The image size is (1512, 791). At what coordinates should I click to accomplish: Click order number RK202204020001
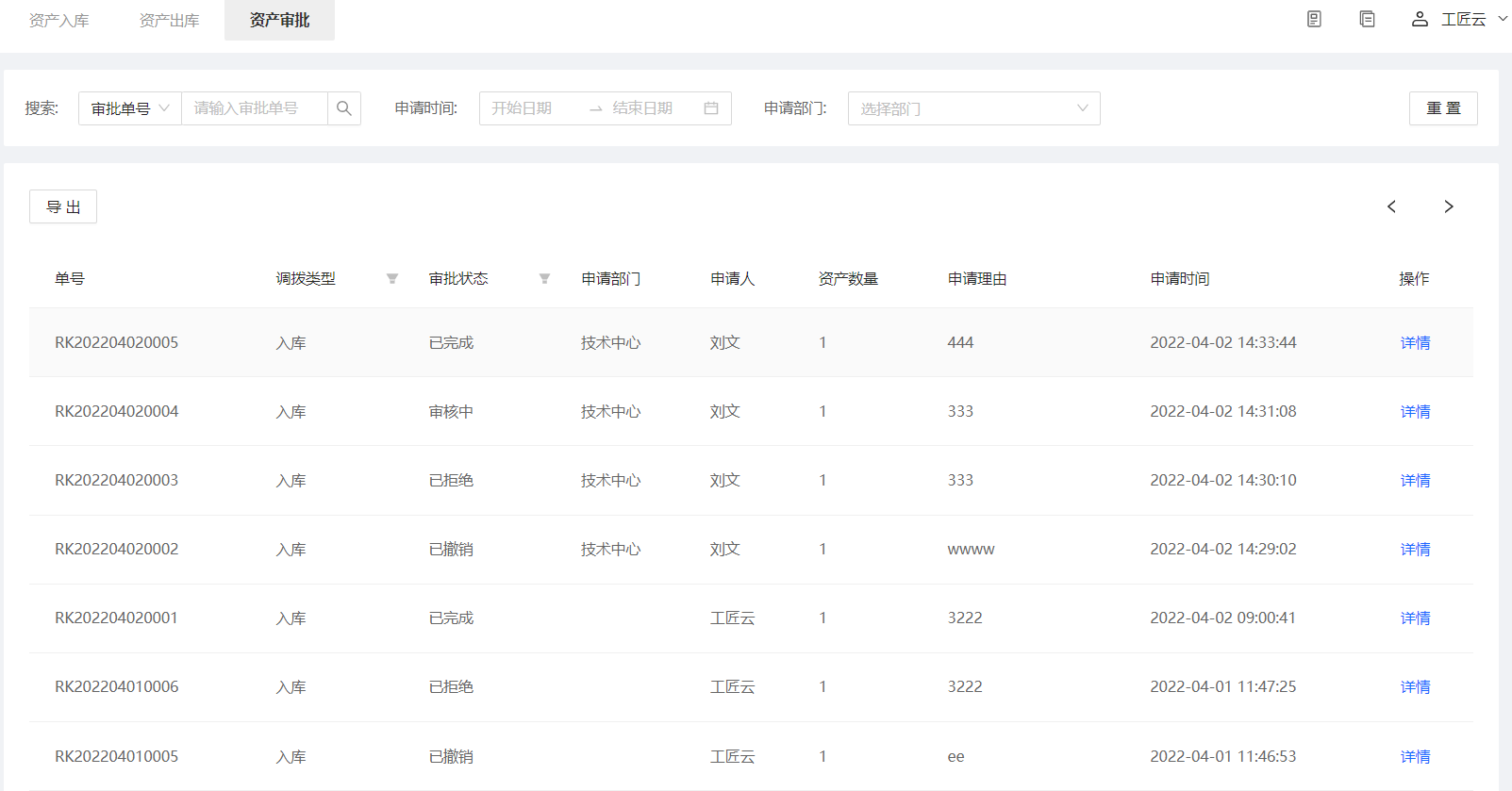coord(116,618)
